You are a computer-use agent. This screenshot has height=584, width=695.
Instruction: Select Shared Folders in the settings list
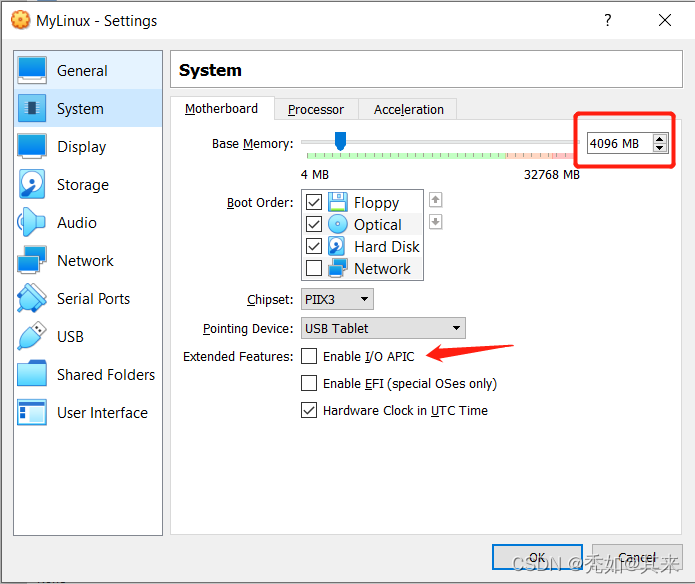point(88,374)
